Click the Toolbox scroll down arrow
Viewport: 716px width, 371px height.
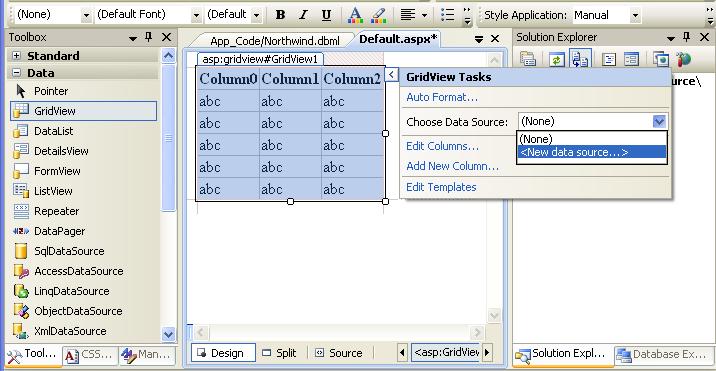[168, 334]
